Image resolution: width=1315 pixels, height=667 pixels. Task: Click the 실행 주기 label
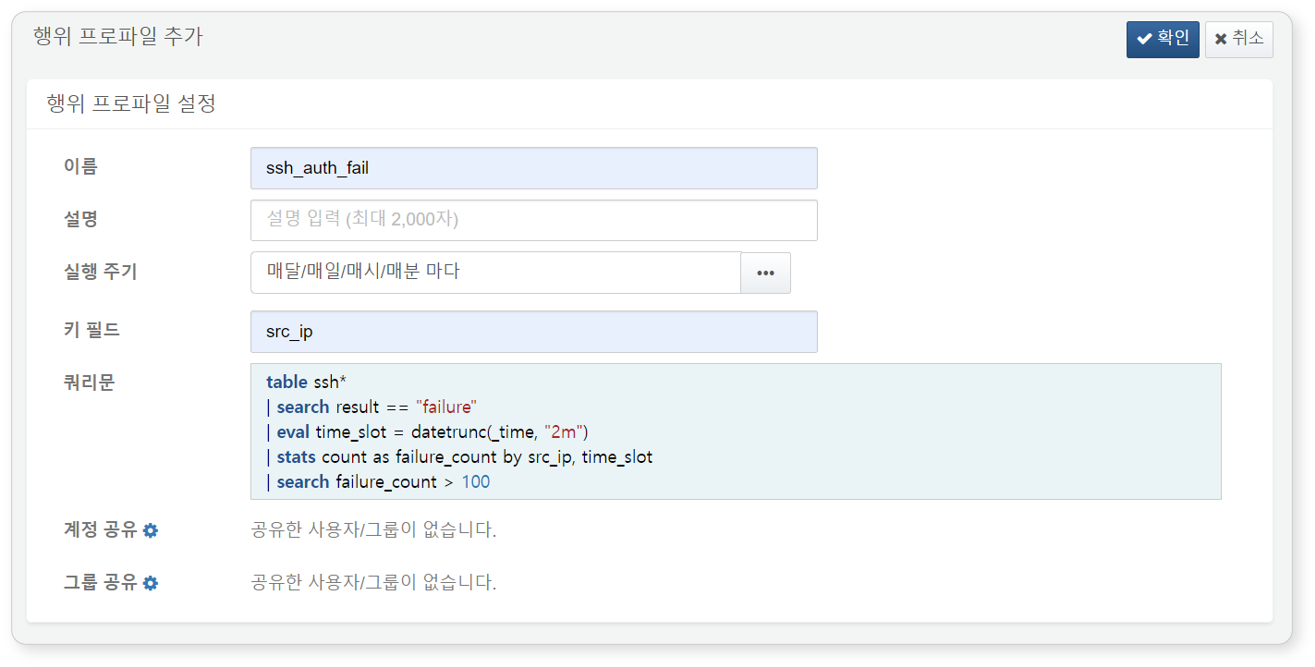pos(100,271)
